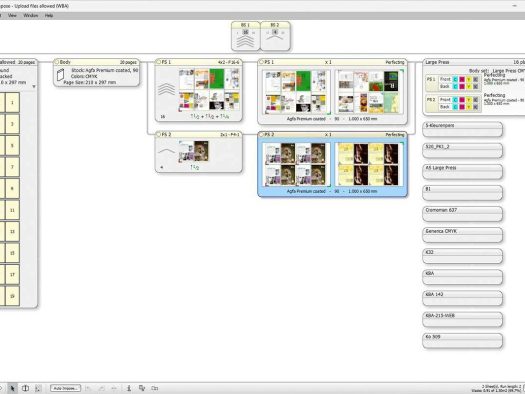Image resolution: width=525 pixels, height=394 pixels.
Task: Expand the dropdown arrow in the pages panel
Action: (x=34, y=86)
